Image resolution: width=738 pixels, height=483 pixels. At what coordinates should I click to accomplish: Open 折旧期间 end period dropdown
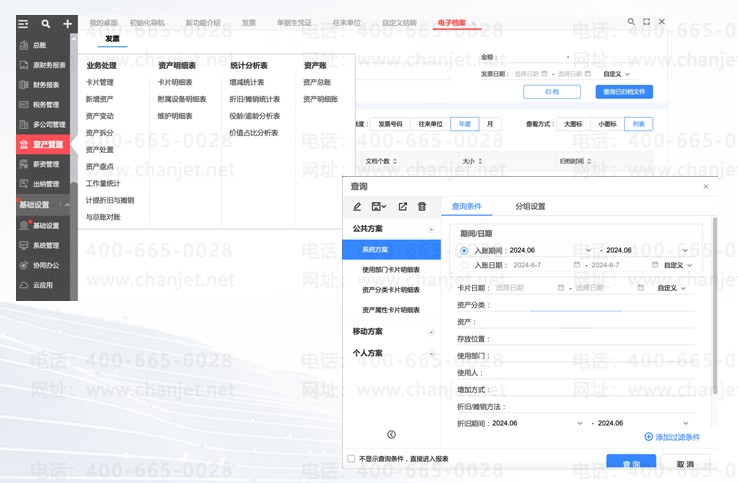[x=686, y=423]
